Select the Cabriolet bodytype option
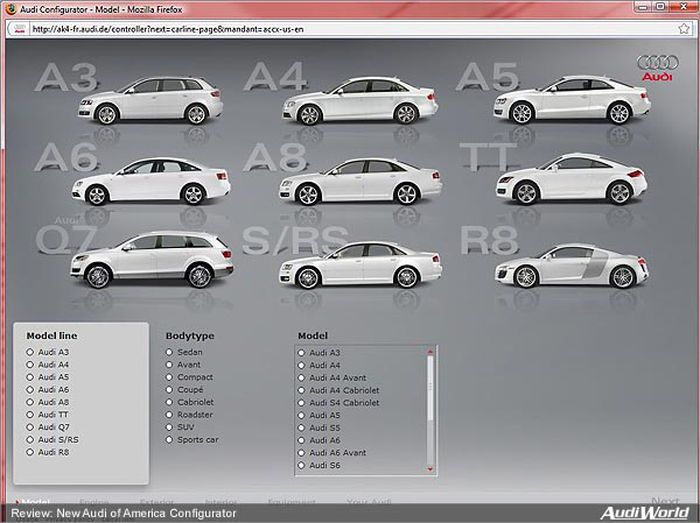Screen dimensions: 700x523 pyautogui.click(x=190, y=402)
